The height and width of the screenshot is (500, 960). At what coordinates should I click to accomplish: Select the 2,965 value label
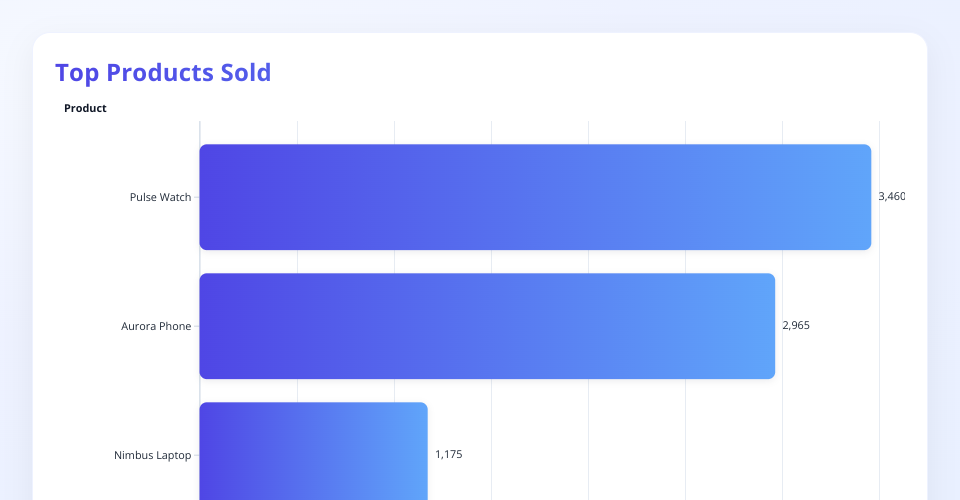coord(796,326)
